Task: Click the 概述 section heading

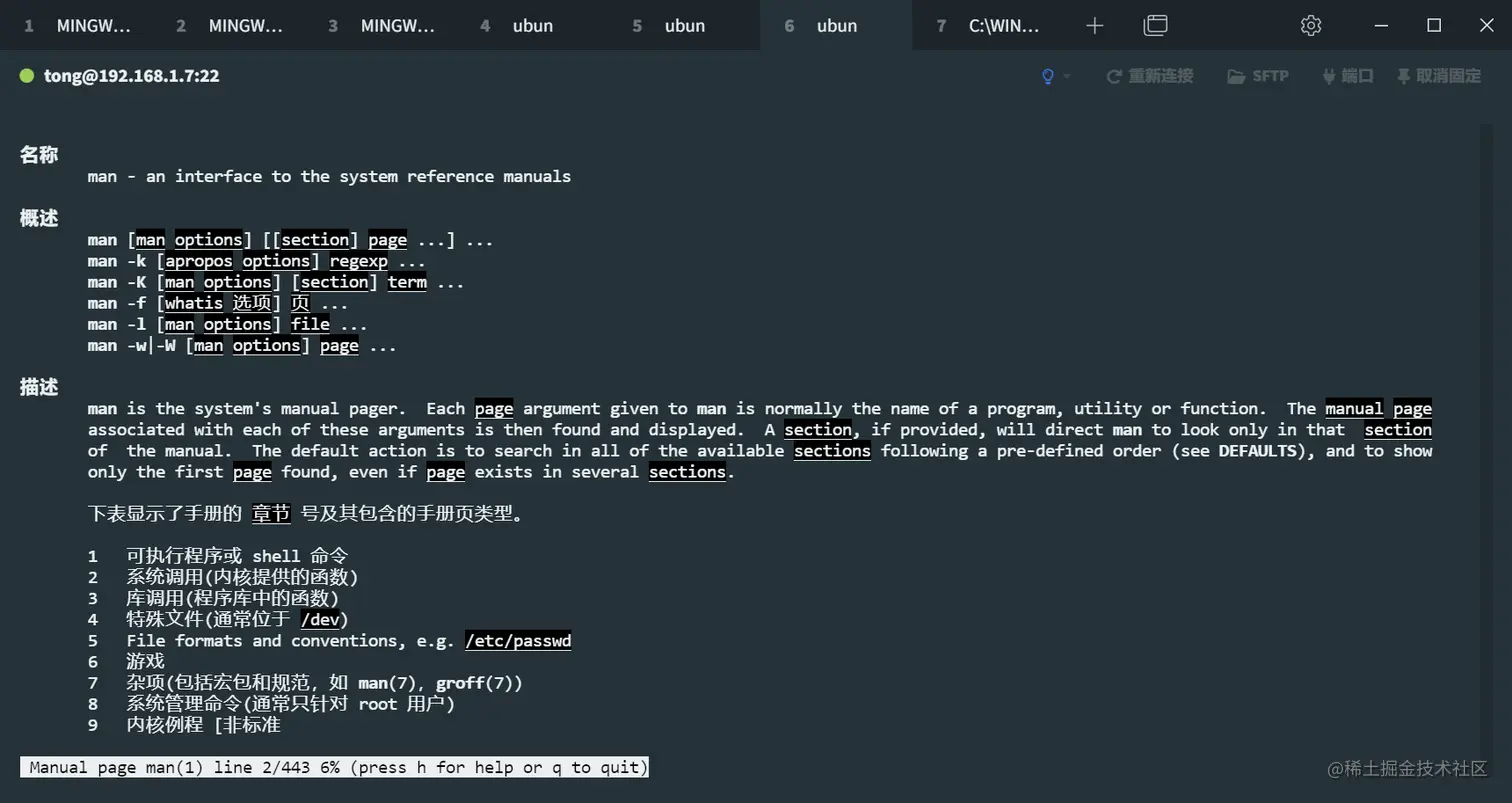Action: coord(39,218)
